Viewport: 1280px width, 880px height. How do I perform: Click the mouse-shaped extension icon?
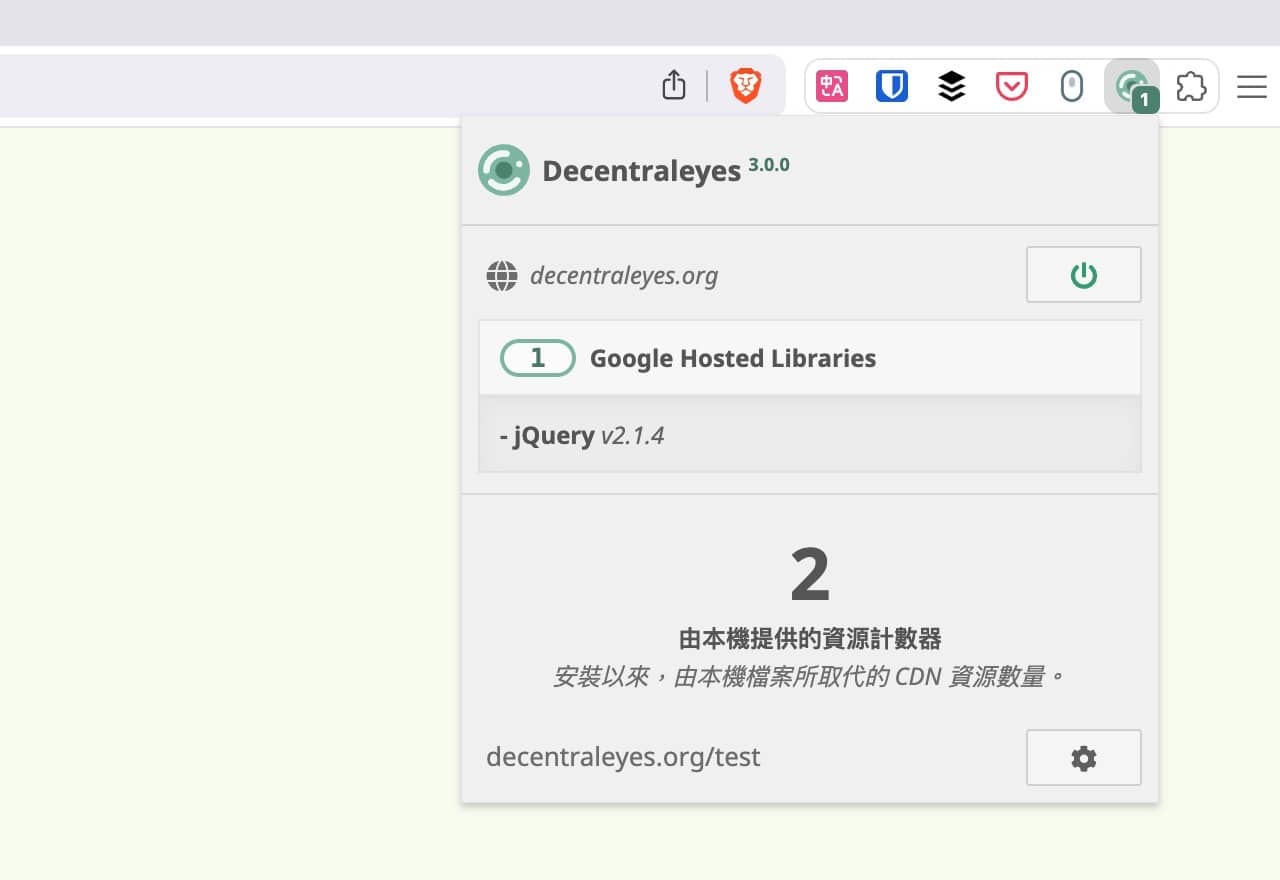click(1072, 87)
